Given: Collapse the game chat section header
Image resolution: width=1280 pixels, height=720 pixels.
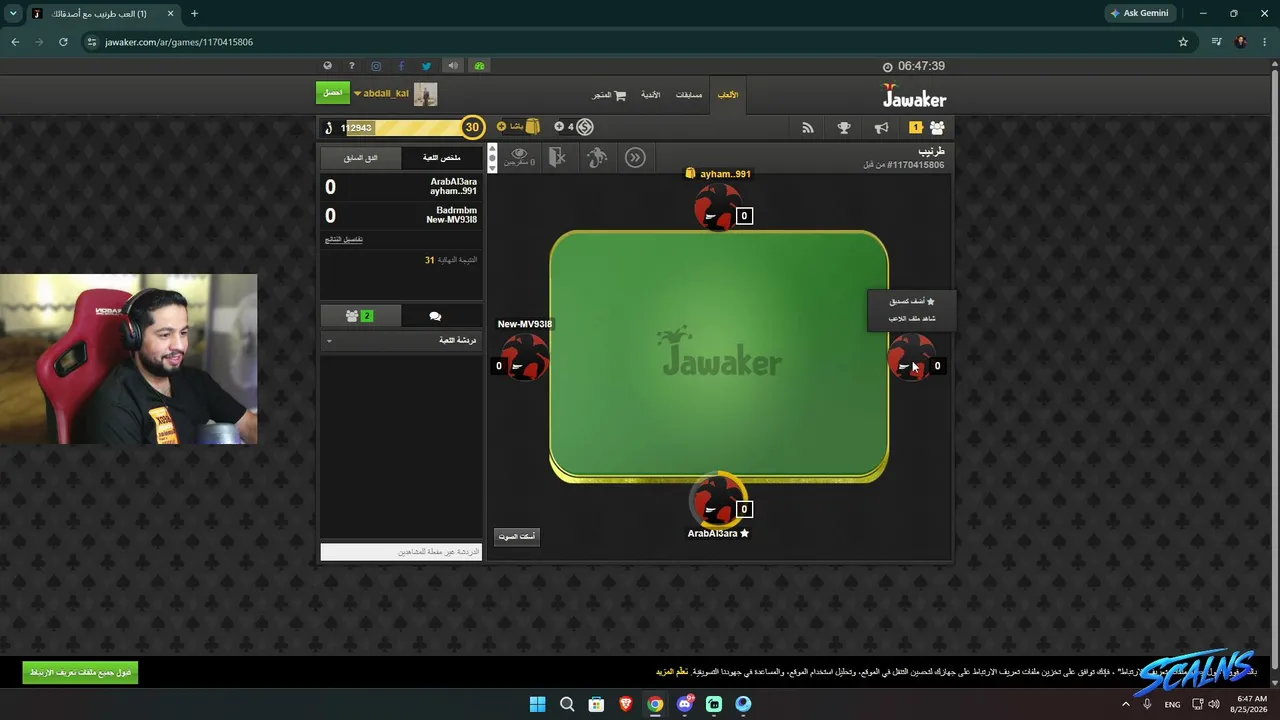Looking at the screenshot, I should click(x=401, y=341).
